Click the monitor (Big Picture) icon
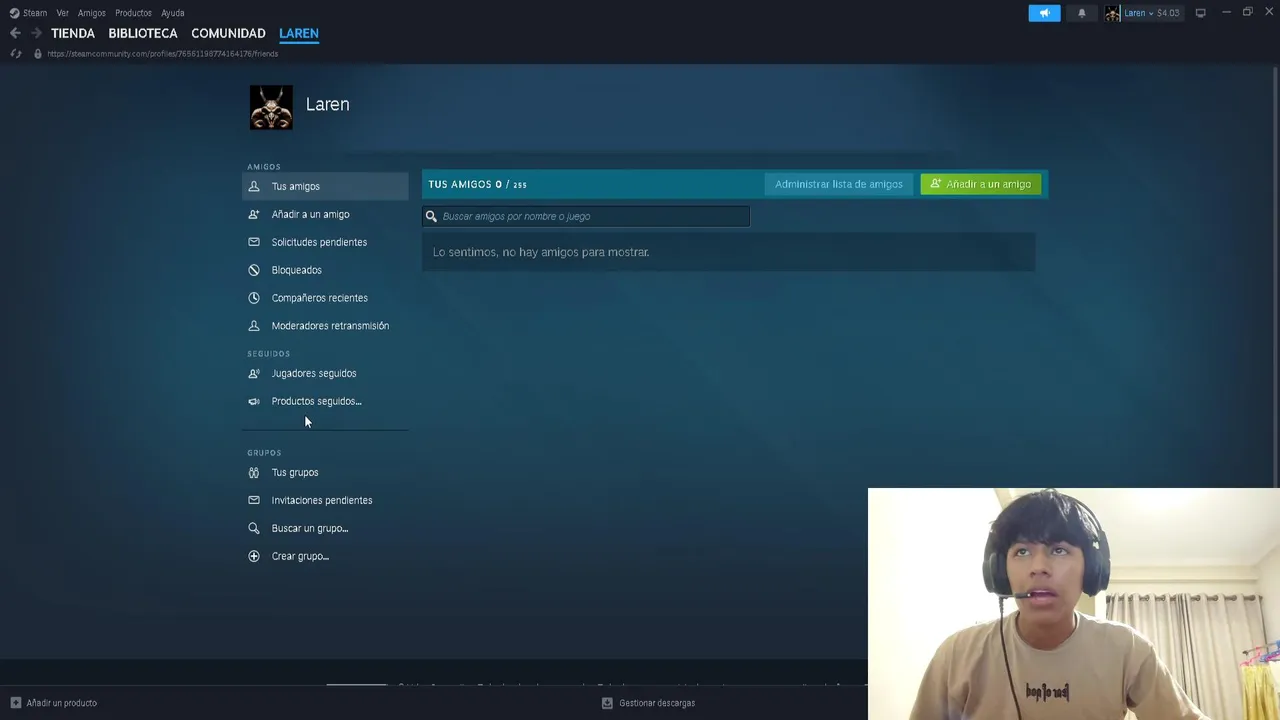This screenshot has height=720, width=1280. [x=1200, y=13]
